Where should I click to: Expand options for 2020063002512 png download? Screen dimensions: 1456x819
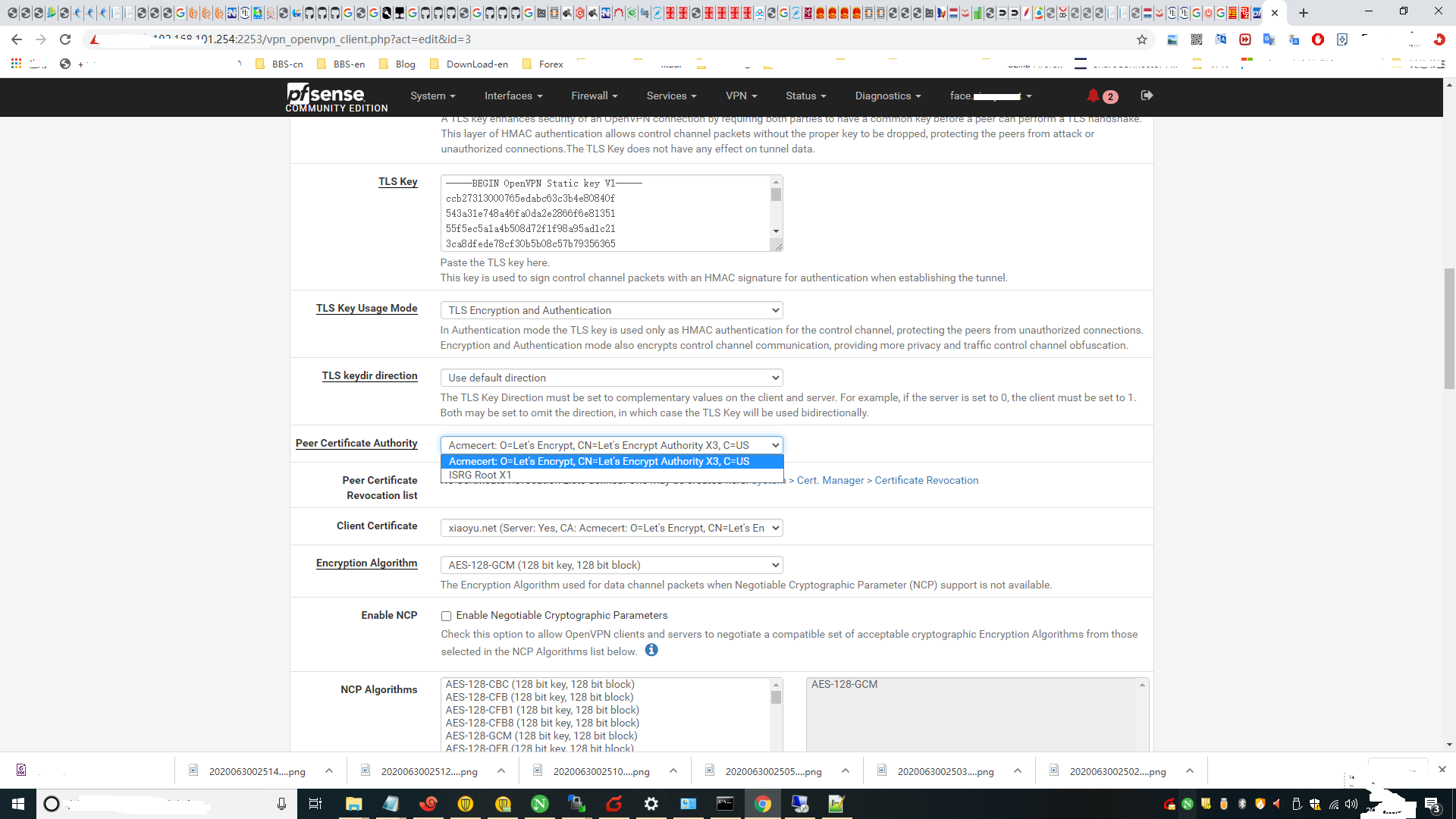501,770
